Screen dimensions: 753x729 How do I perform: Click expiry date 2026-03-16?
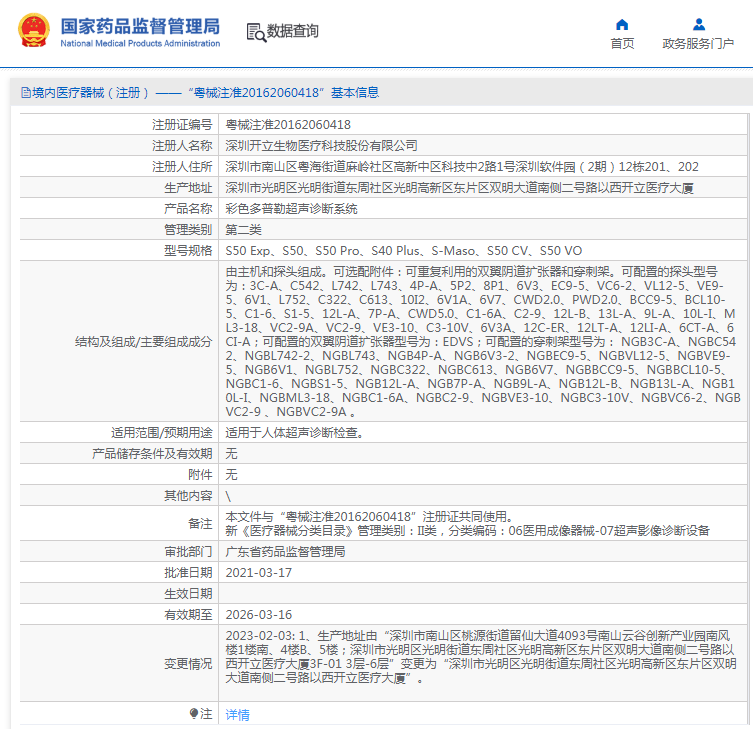pyautogui.click(x=258, y=615)
